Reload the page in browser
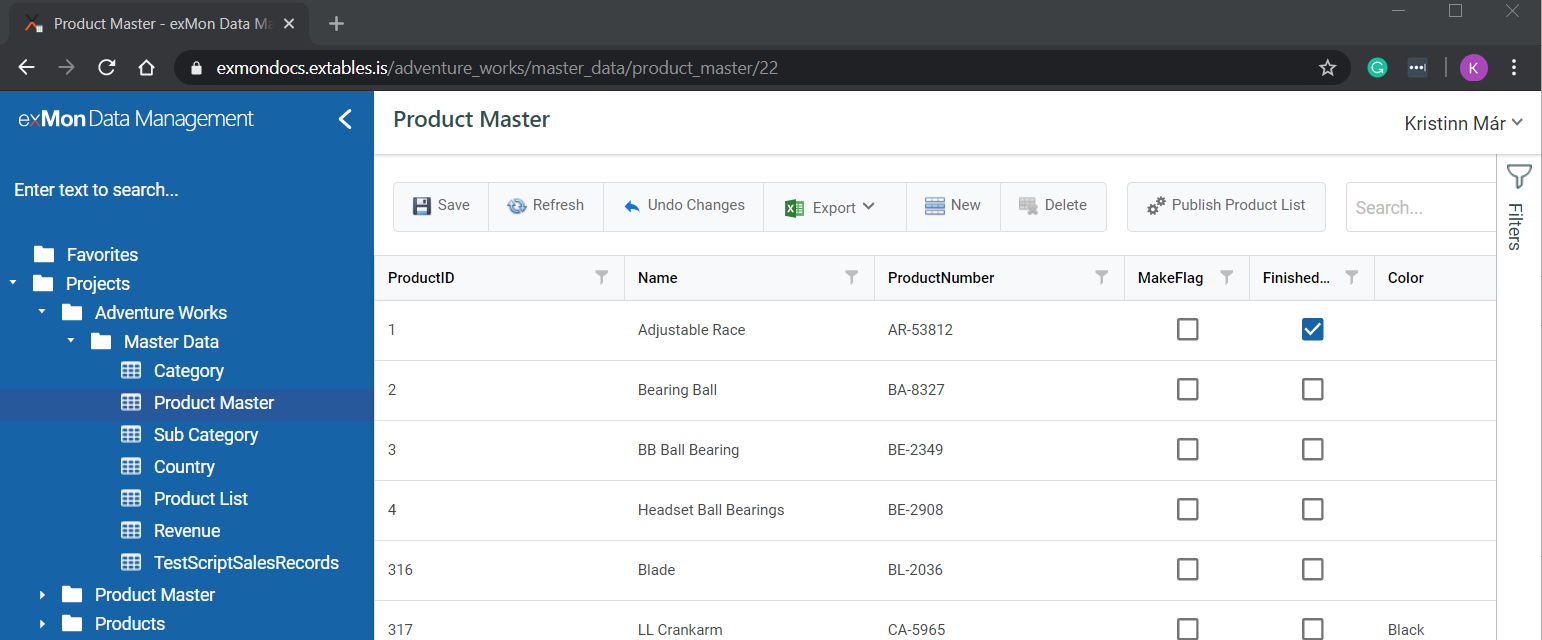This screenshot has height=640, width=1542. (x=106, y=67)
